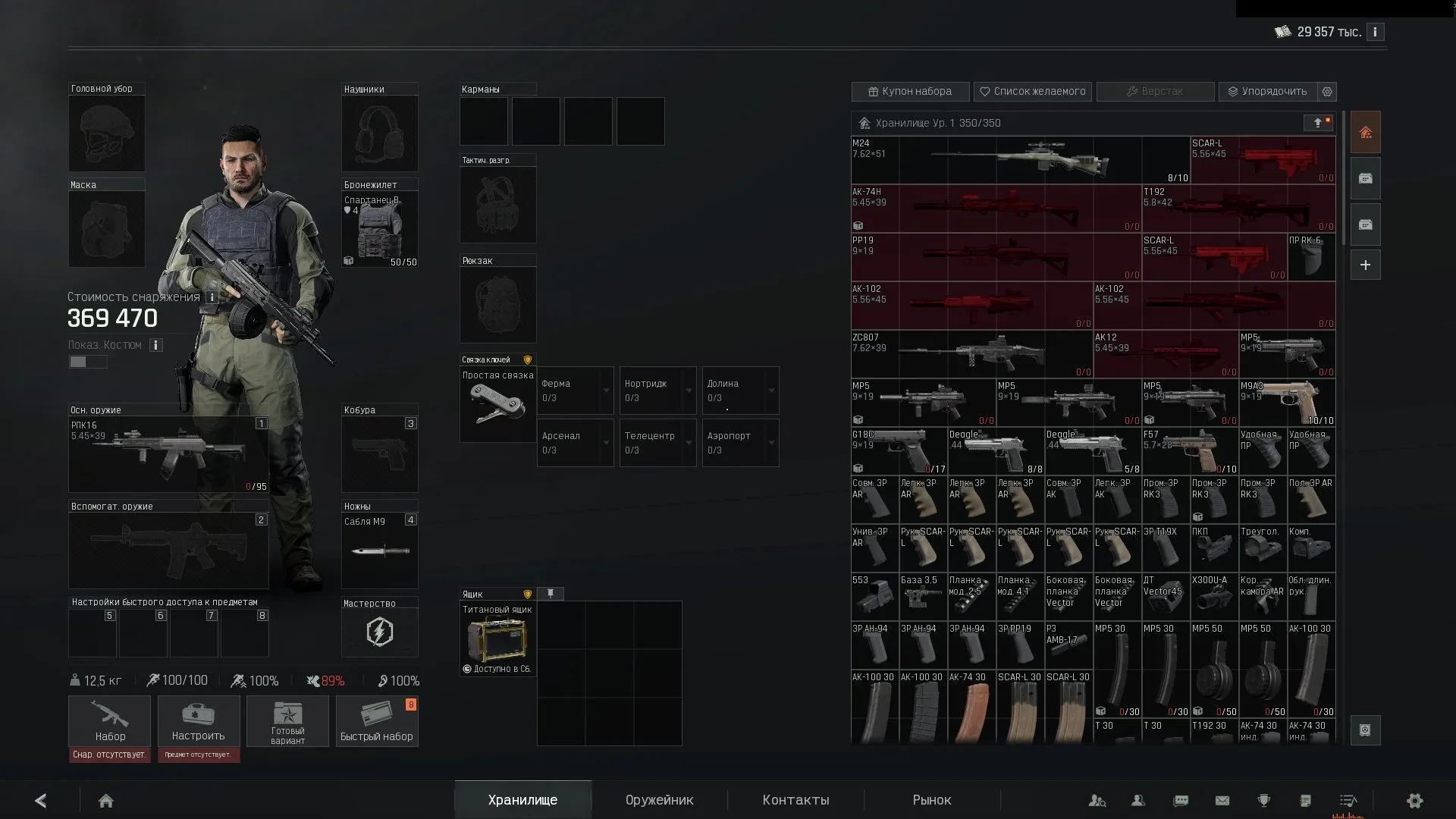Select the M9A3 pistol in storage

click(1287, 403)
